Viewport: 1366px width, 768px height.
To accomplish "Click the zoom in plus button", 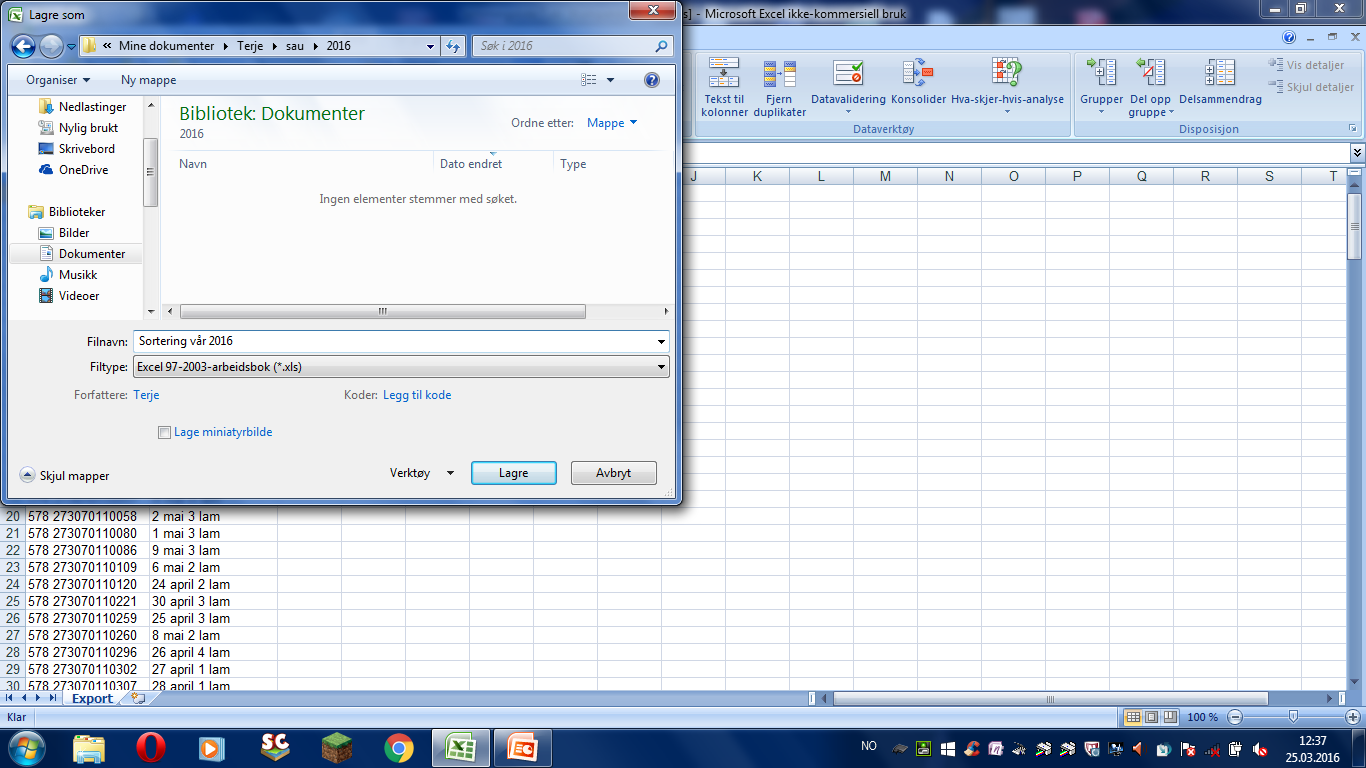I will (1353, 717).
